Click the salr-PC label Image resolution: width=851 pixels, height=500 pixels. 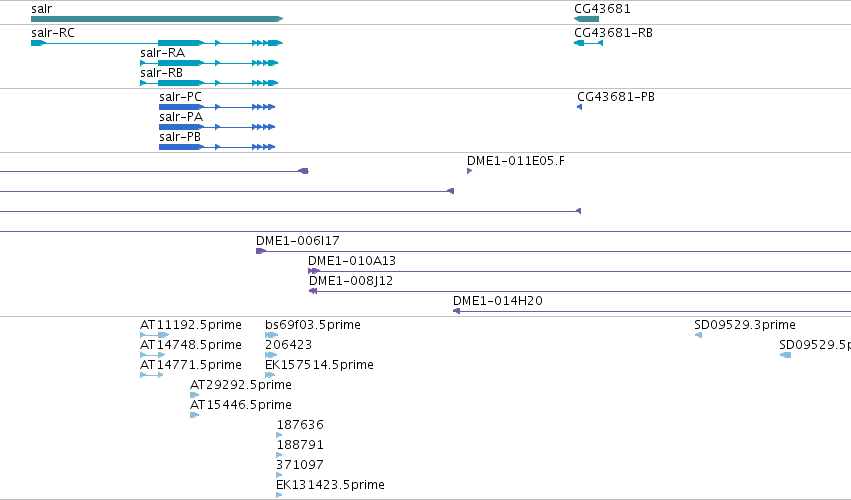click(180, 97)
